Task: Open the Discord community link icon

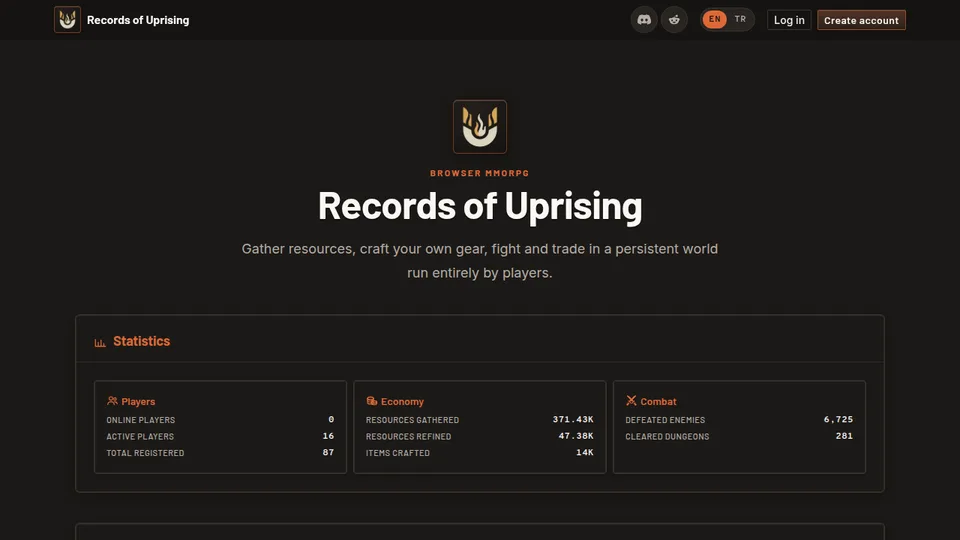Action: pos(644,20)
